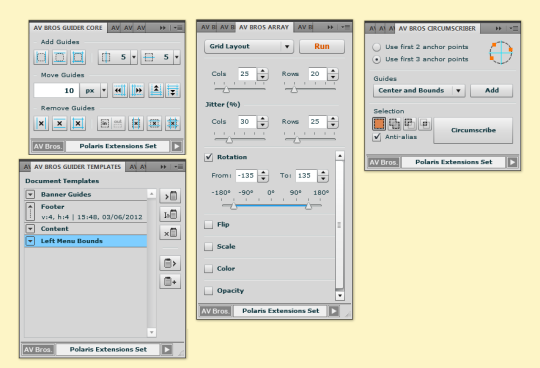Viewport: 540px width, 368px height.
Task: Remove vertical guides icon under Remove Guides
Action: [x=41, y=123]
